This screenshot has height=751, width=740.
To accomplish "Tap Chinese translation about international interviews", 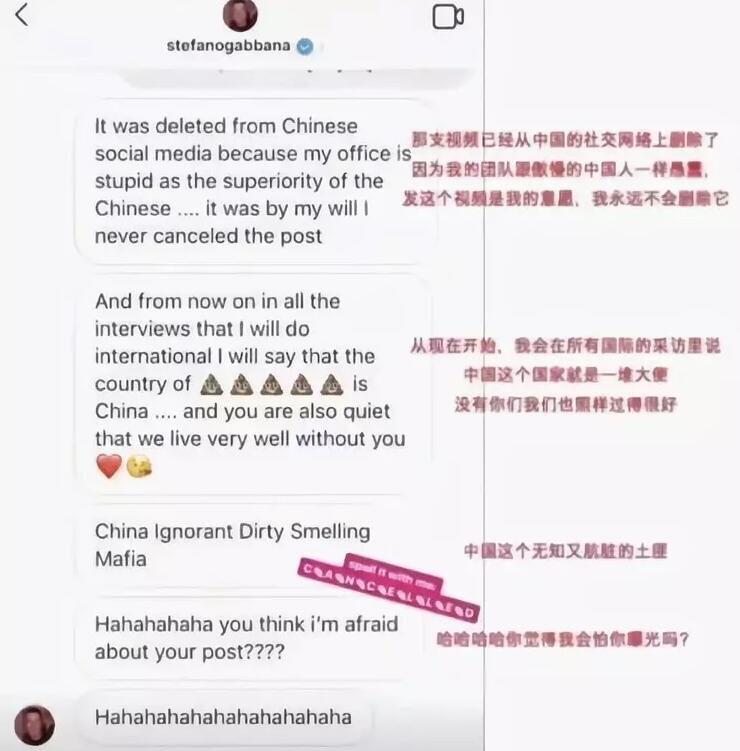I will coord(565,375).
